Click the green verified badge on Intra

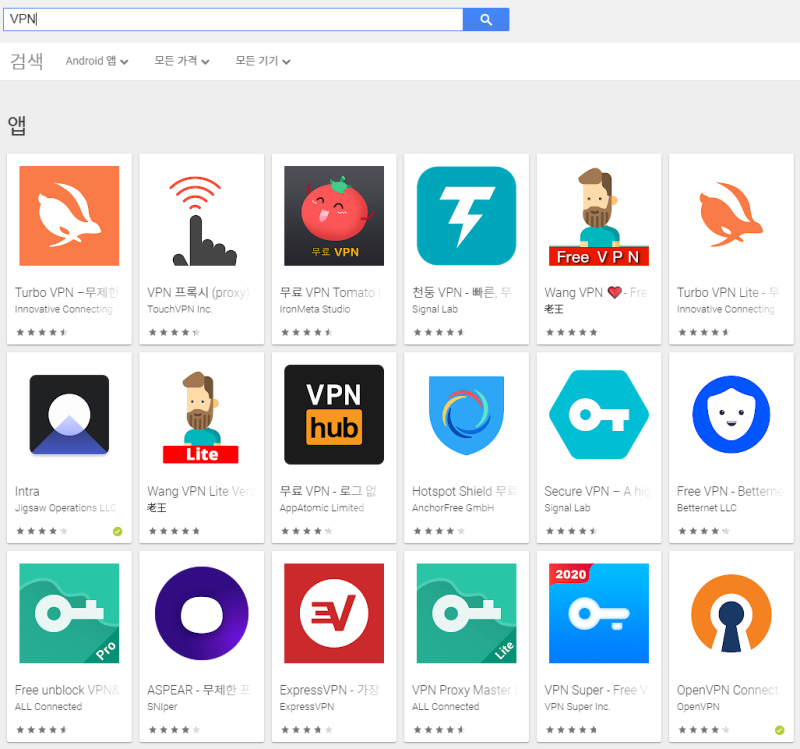click(117, 531)
